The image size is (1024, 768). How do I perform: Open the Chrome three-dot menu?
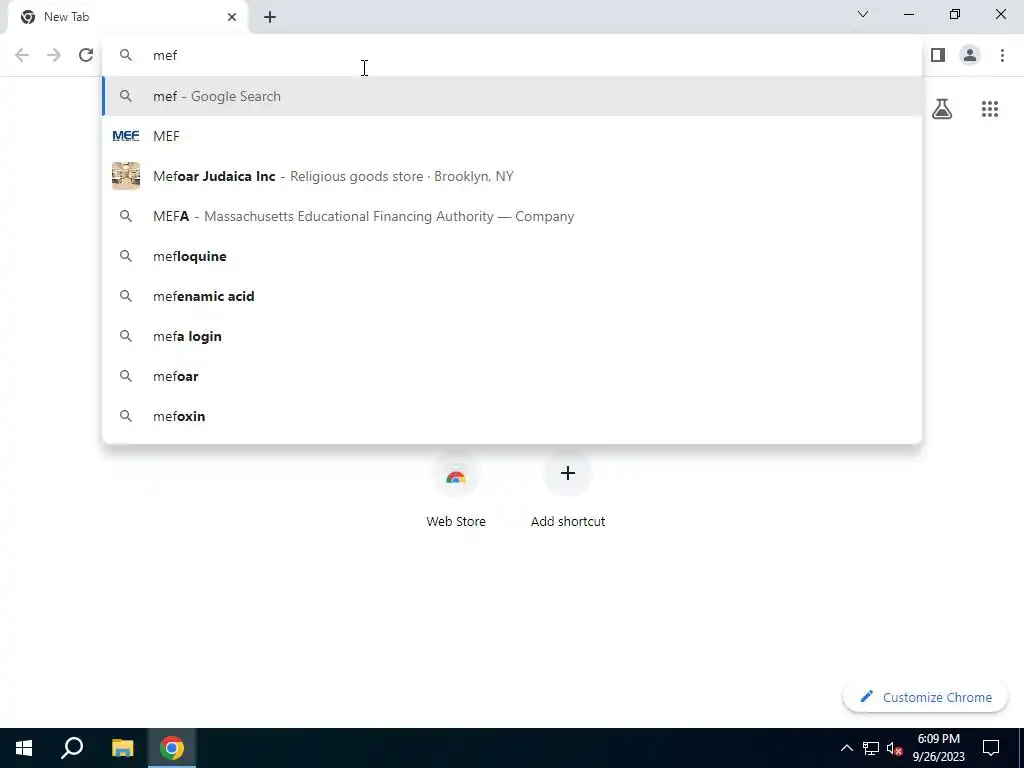click(x=1002, y=55)
